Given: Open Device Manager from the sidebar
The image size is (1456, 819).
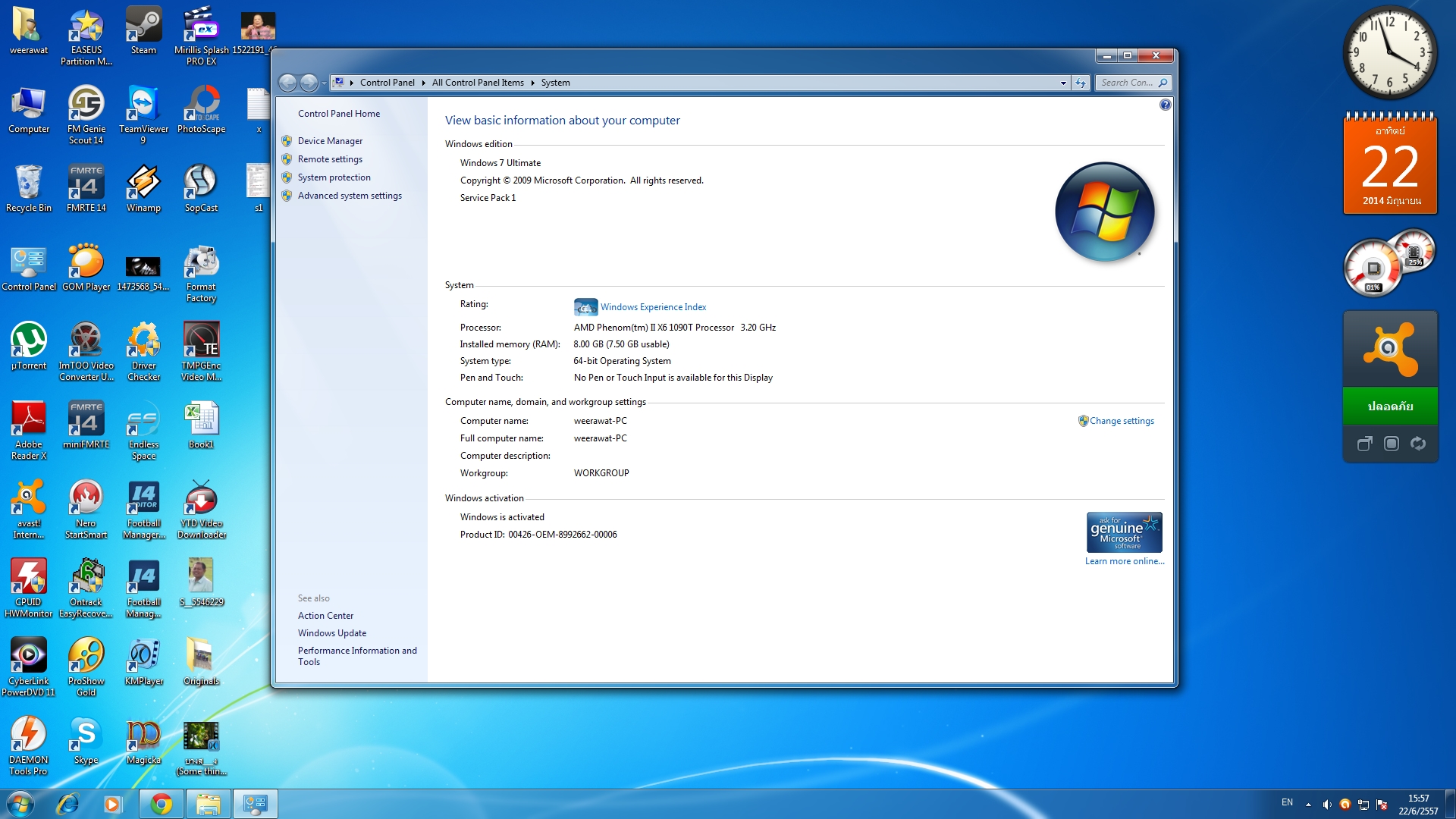Looking at the screenshot, I should pos(330,141).
